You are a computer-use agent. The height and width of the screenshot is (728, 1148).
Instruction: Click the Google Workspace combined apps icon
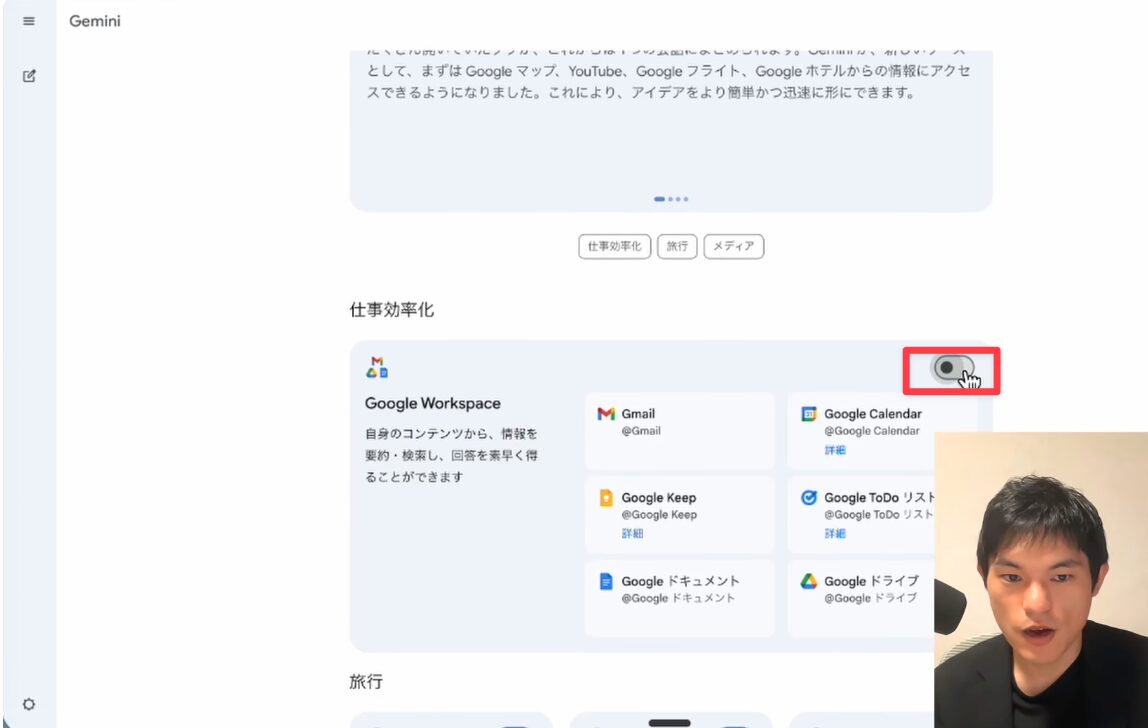coord(377,368)
